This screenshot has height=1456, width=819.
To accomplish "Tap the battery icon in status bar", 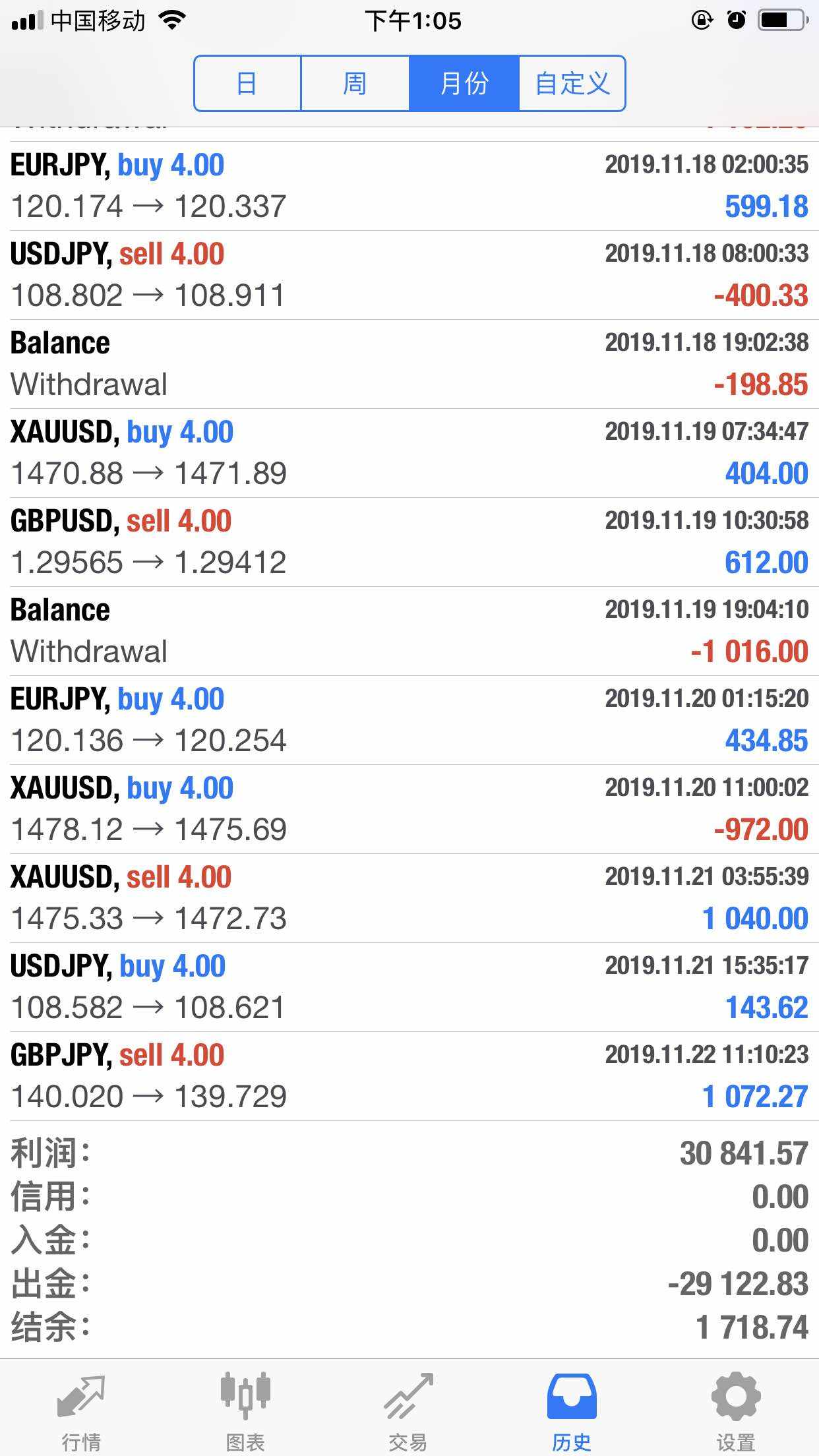I will tap(783, 20).
